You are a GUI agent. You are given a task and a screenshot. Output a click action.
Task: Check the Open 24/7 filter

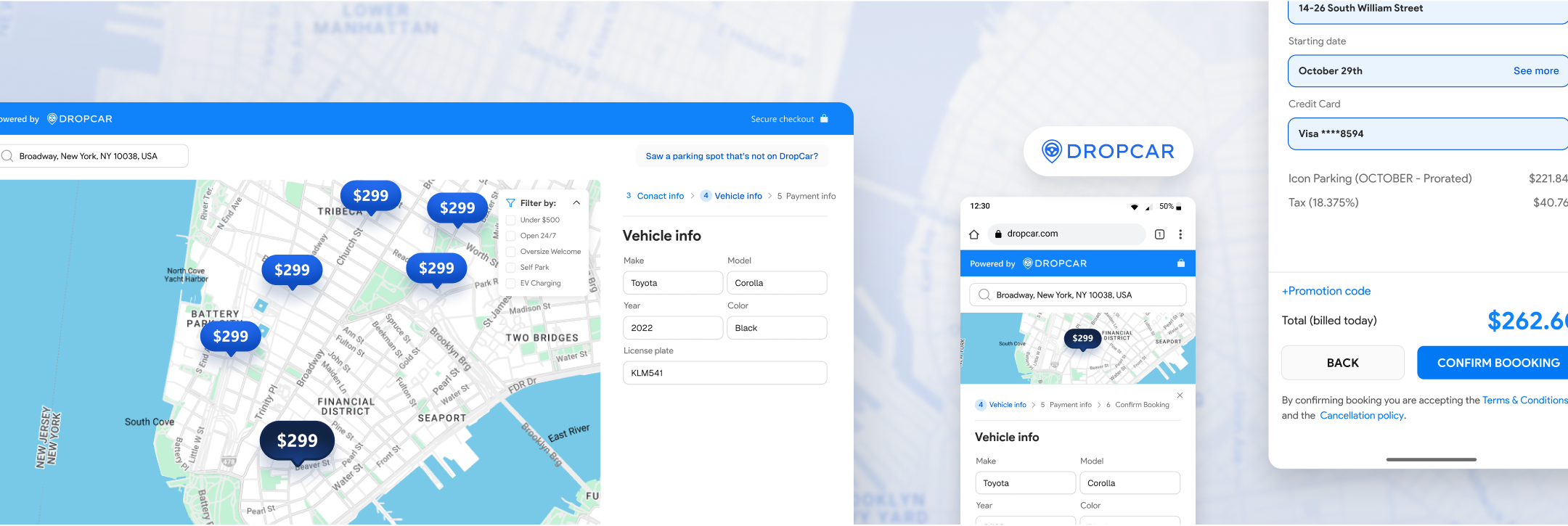pyautogui.click(x=510, y=236)
